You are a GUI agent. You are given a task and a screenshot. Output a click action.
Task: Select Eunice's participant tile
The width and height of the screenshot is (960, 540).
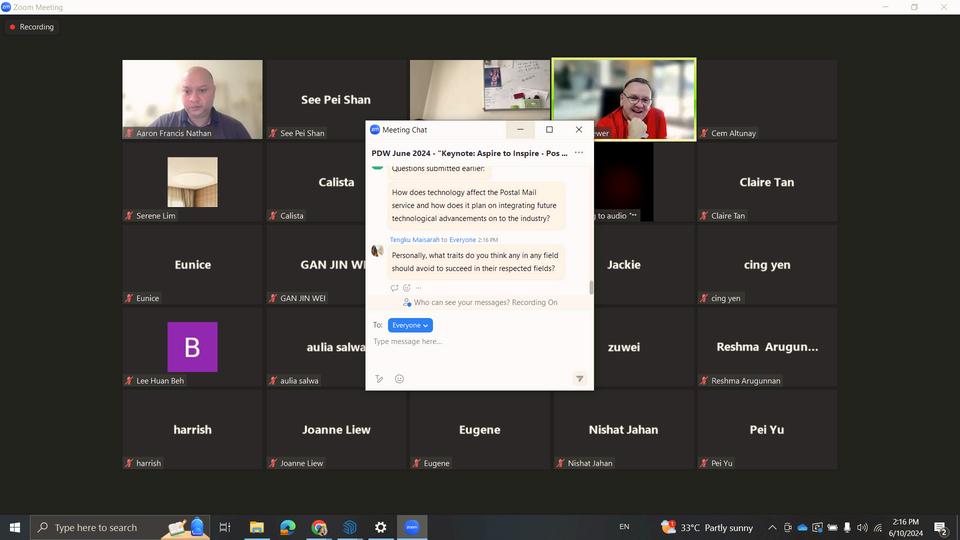192,264
